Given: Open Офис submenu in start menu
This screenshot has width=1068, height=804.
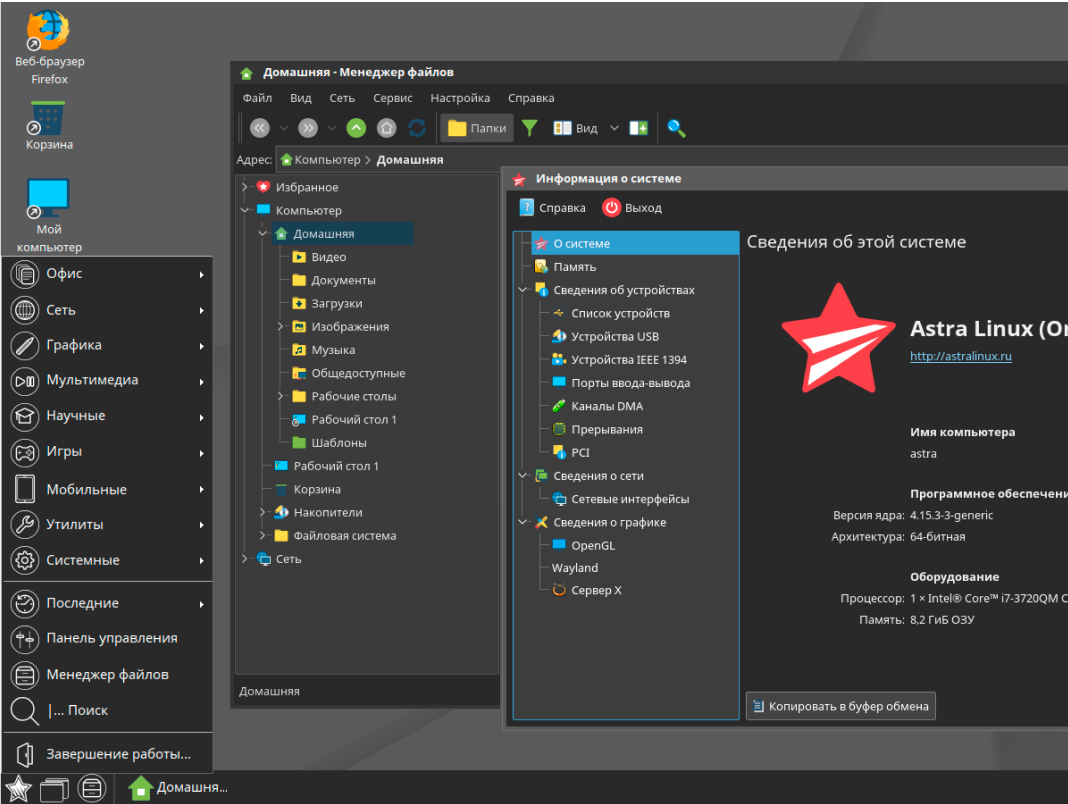Looking at the screenshot, I should click(108, 274).
